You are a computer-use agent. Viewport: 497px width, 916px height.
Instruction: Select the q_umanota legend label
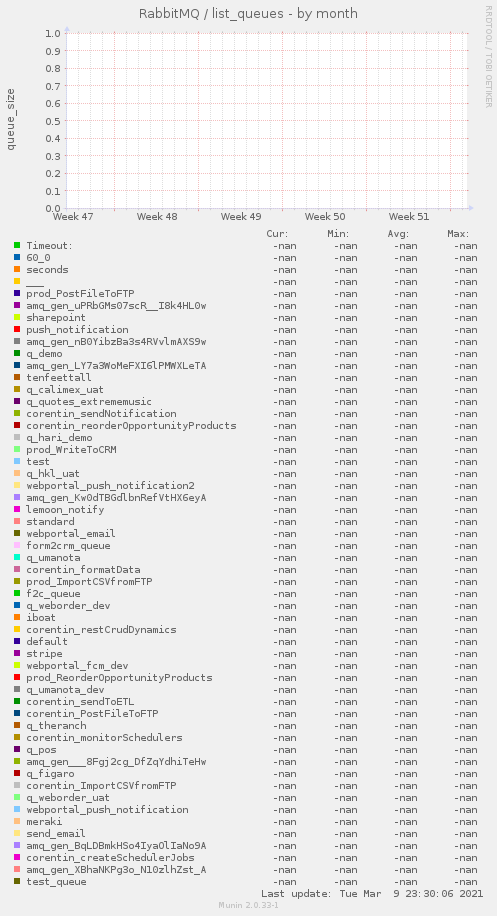pos(53,557)
